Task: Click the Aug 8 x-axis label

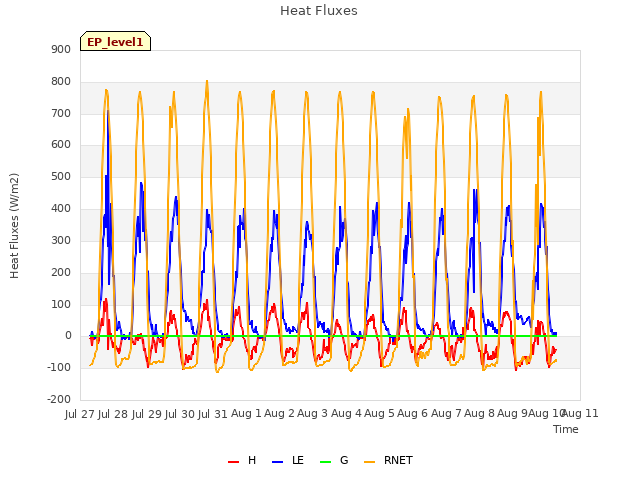Action: (479, 413)
